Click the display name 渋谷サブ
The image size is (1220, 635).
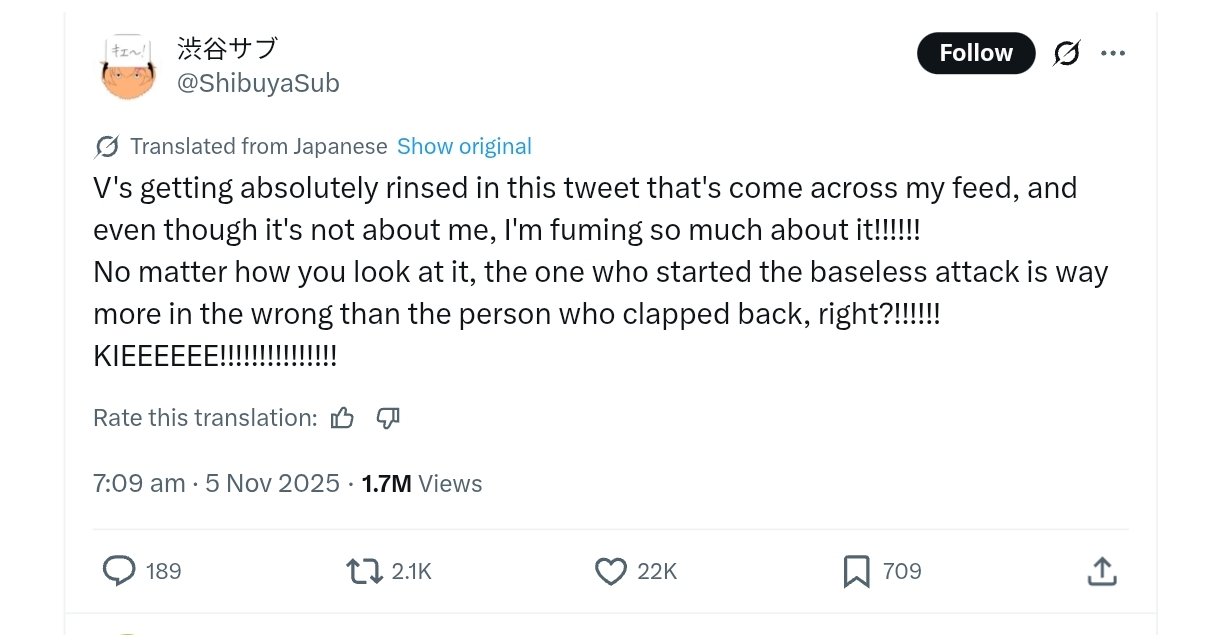pos(227,48)
